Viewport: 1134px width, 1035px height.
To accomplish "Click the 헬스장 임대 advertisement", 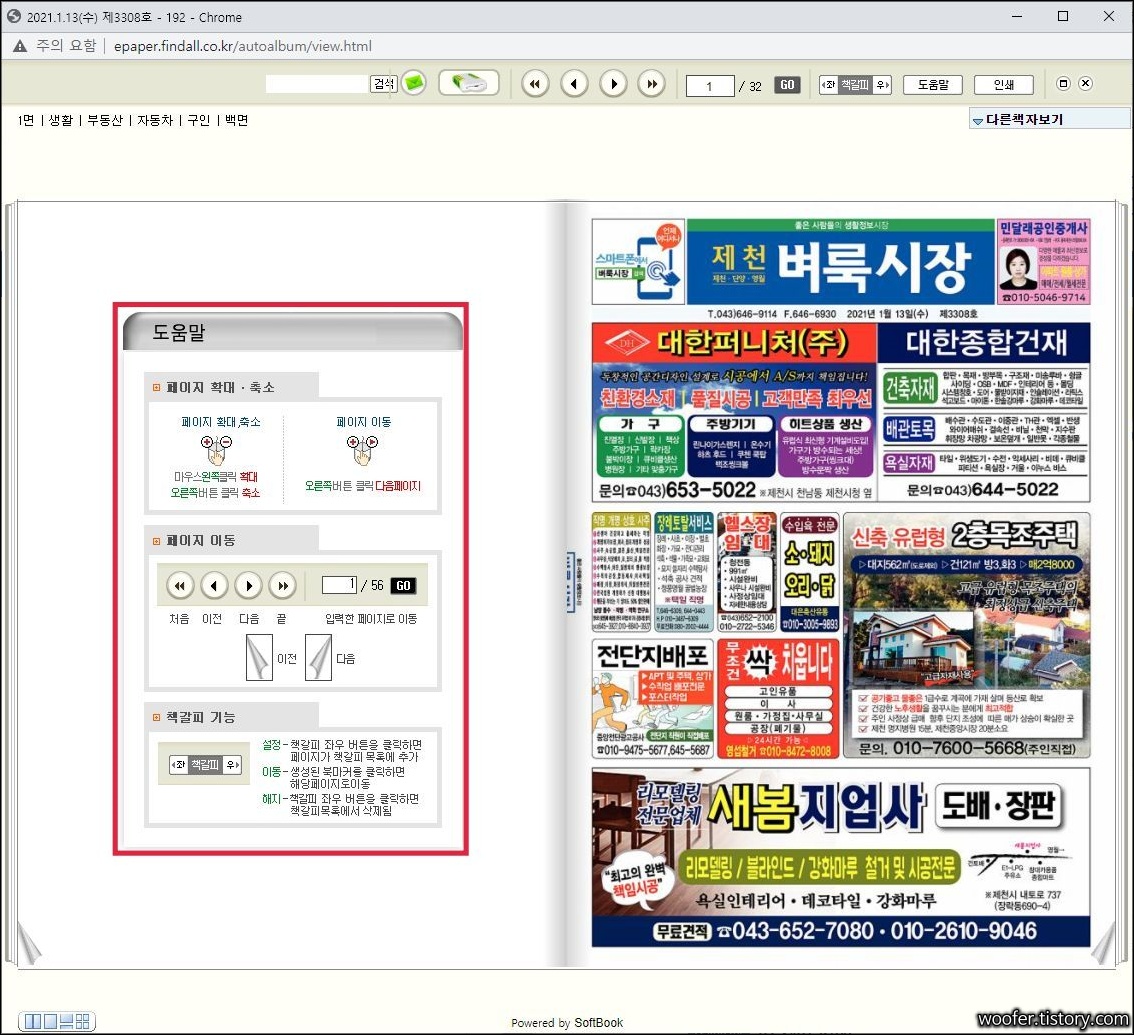I will pos(746,572).
